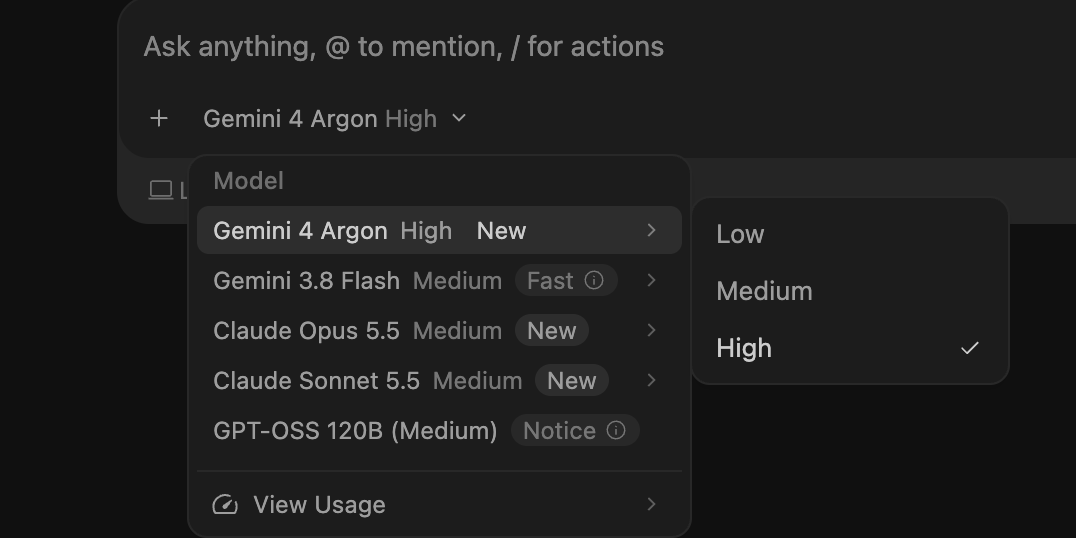Click the New label on Gemini 4 Argon
Viewport: 1076px width, 538px height.
point(502,231)
